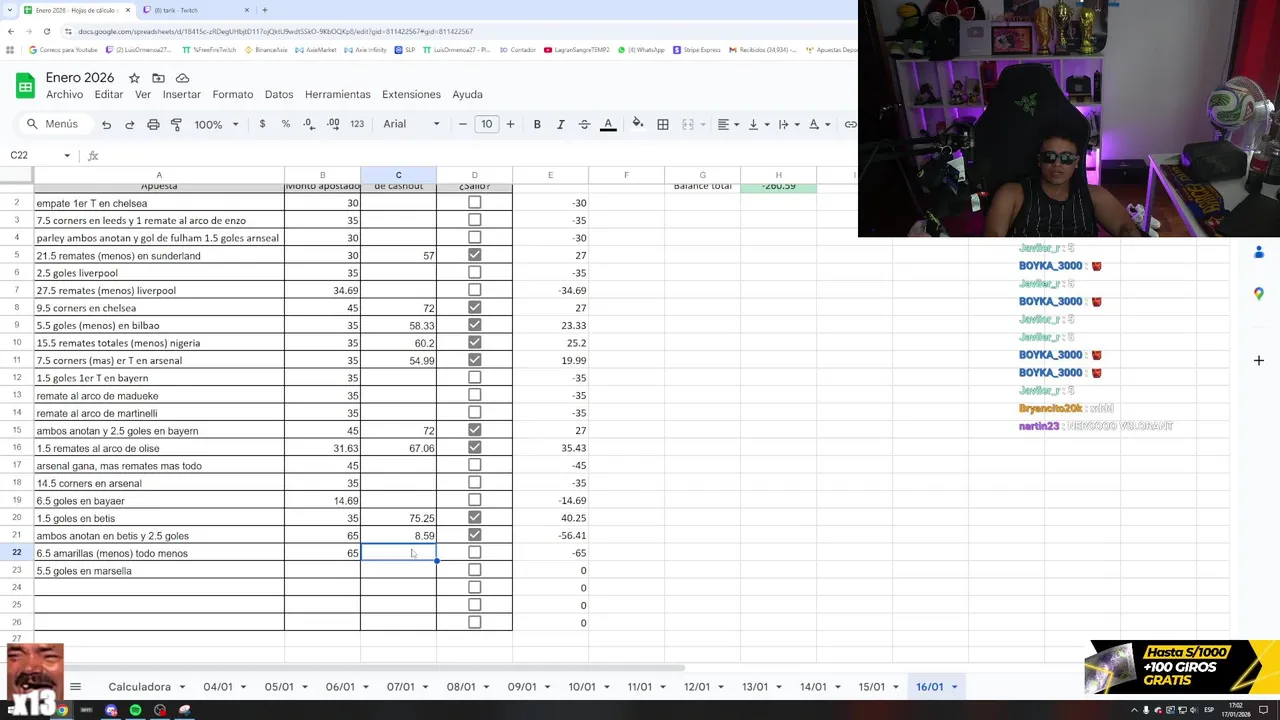The width and height of the screenshot is (1280, 720).
Task: Uncheck the box for 5.5 goles (menos) en bilbao
Action: click(x=475, y=325)
